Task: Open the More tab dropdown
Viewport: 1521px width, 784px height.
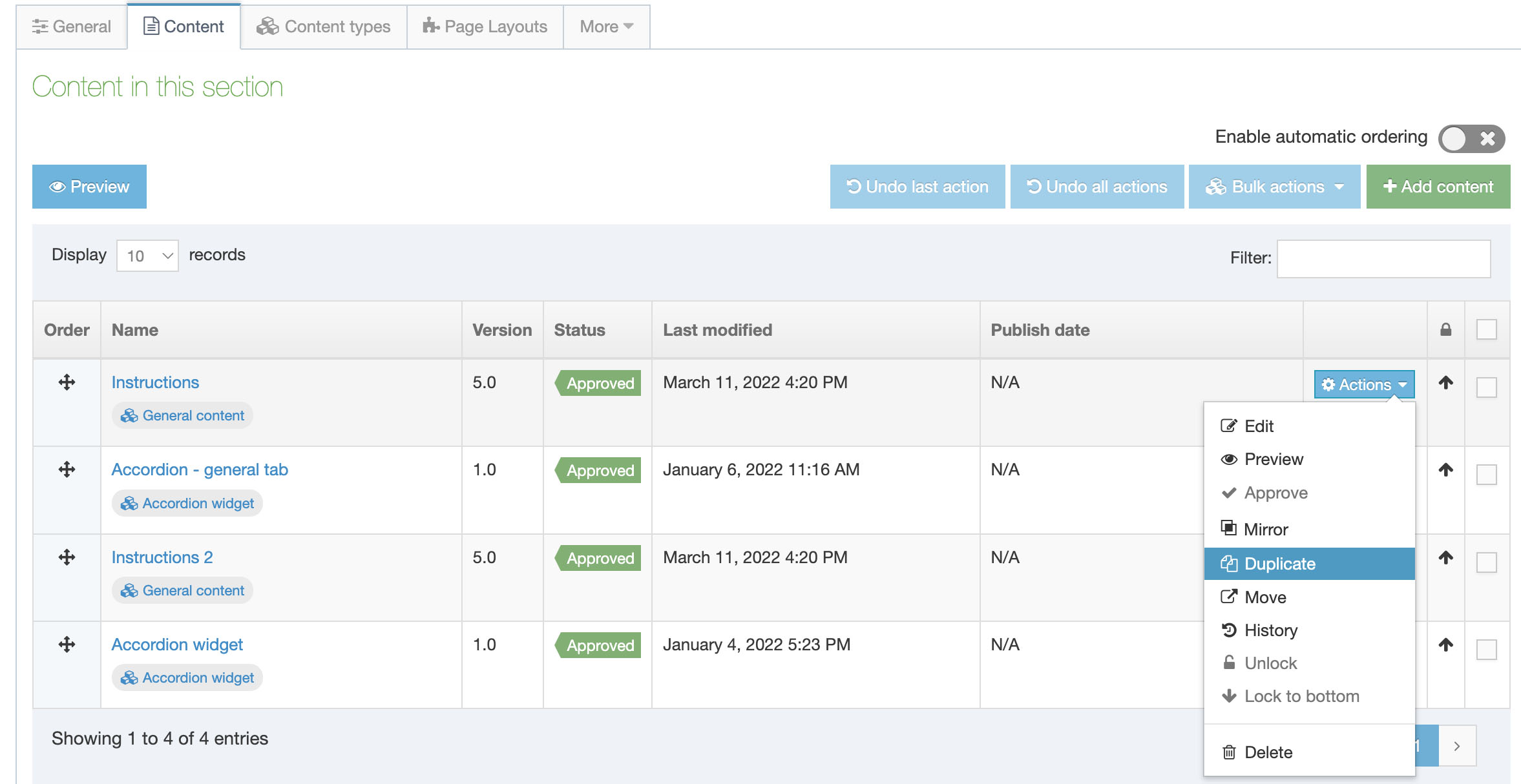Action: pos(606,26)
